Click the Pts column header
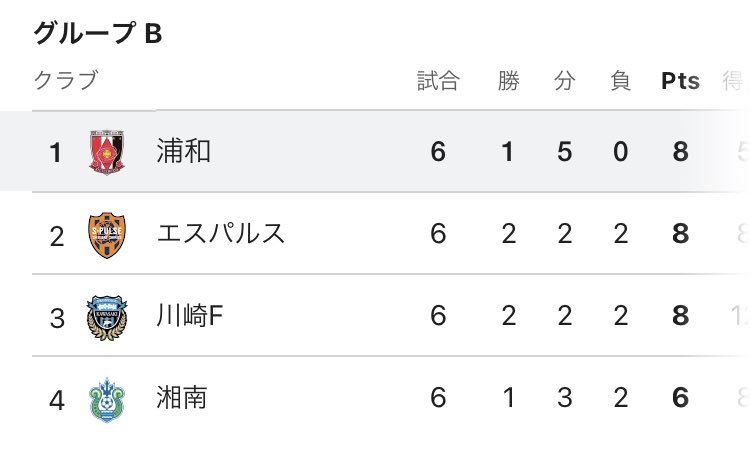 pos(680,81)
